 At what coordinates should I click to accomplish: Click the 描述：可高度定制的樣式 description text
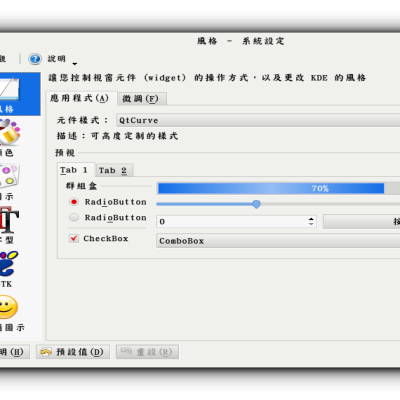118,136
